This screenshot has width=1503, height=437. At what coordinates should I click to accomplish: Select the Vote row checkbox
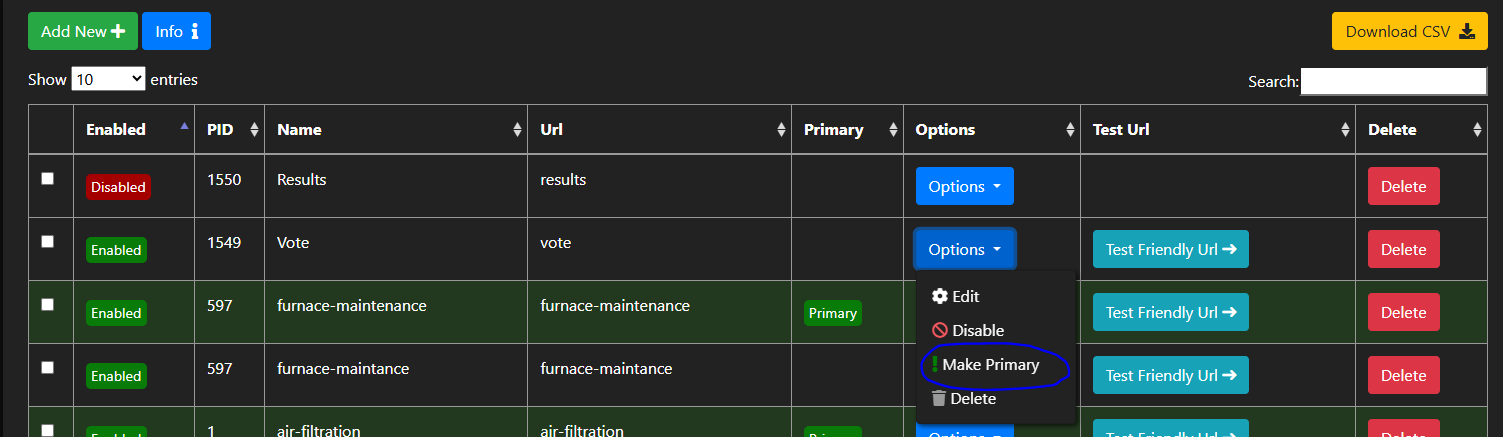point(47,242)
